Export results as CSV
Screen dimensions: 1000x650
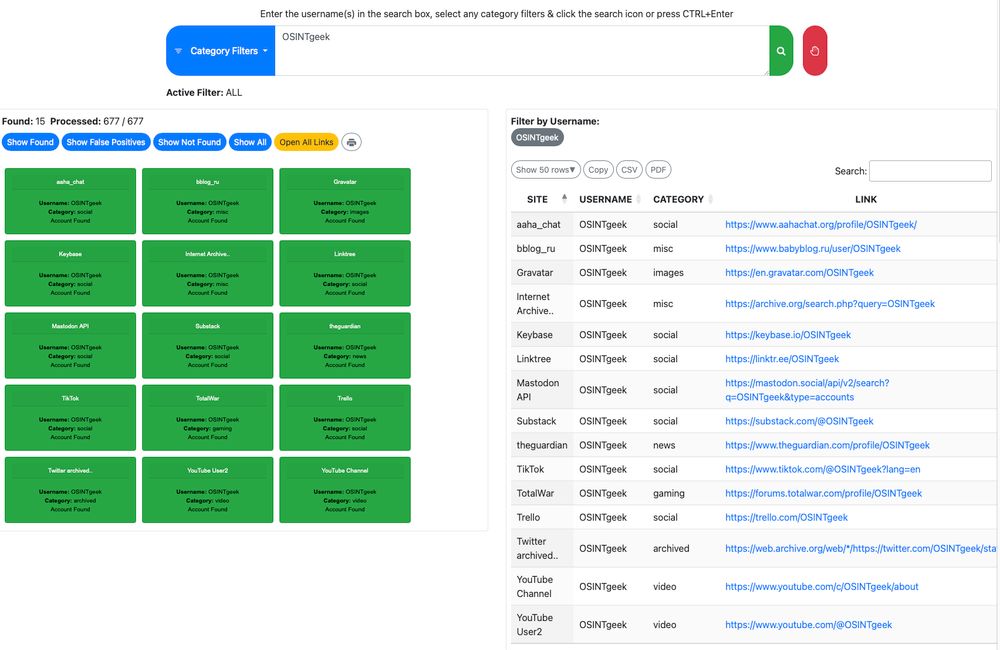629,170
